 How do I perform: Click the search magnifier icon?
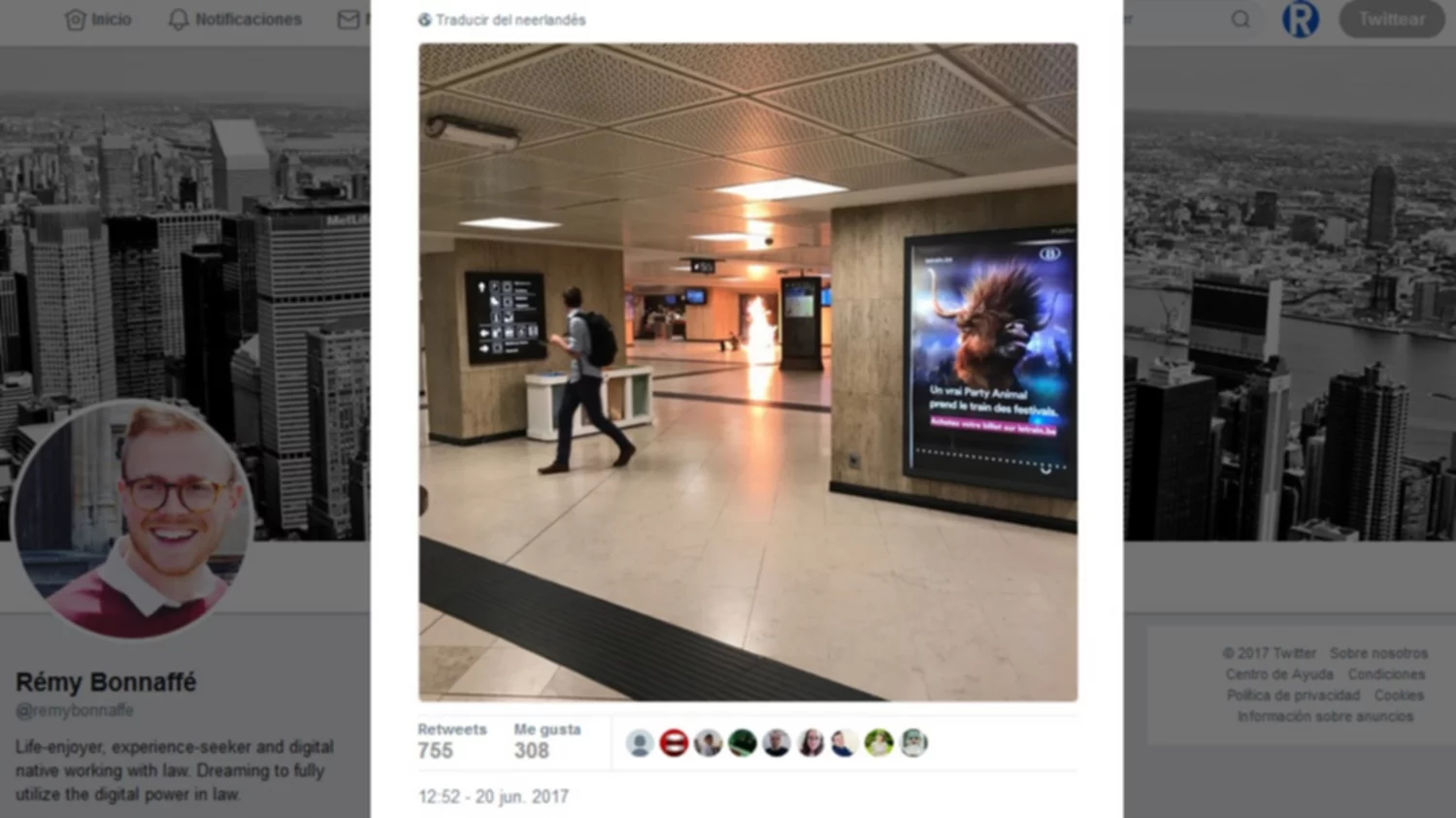tap(1241, 19)
